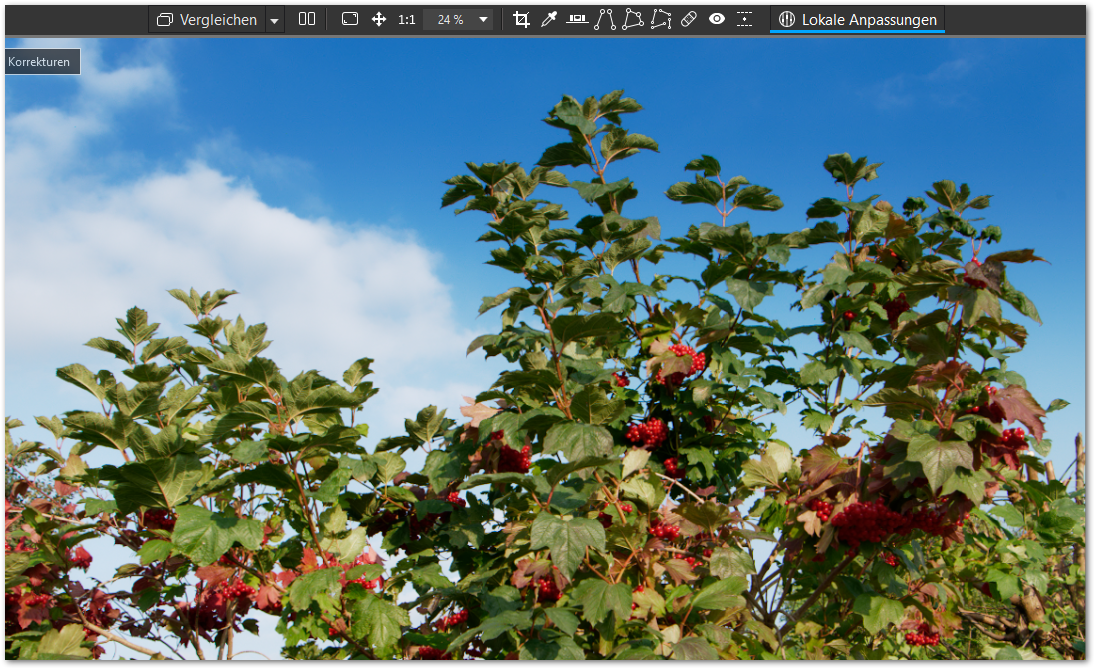Set zoom to 1:1
The image size is (1095, 669).
tap(407, 19)
